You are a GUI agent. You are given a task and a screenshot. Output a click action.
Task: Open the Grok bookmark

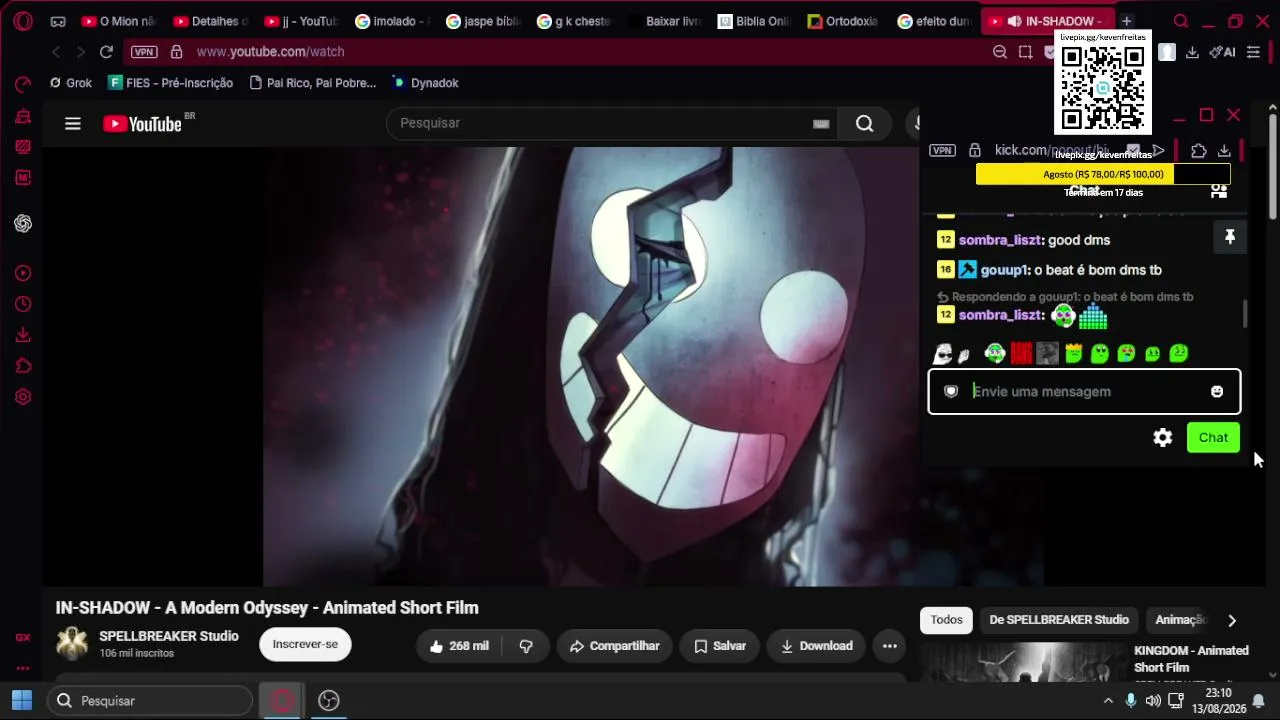pyautogui.click(x=71, y=83)
